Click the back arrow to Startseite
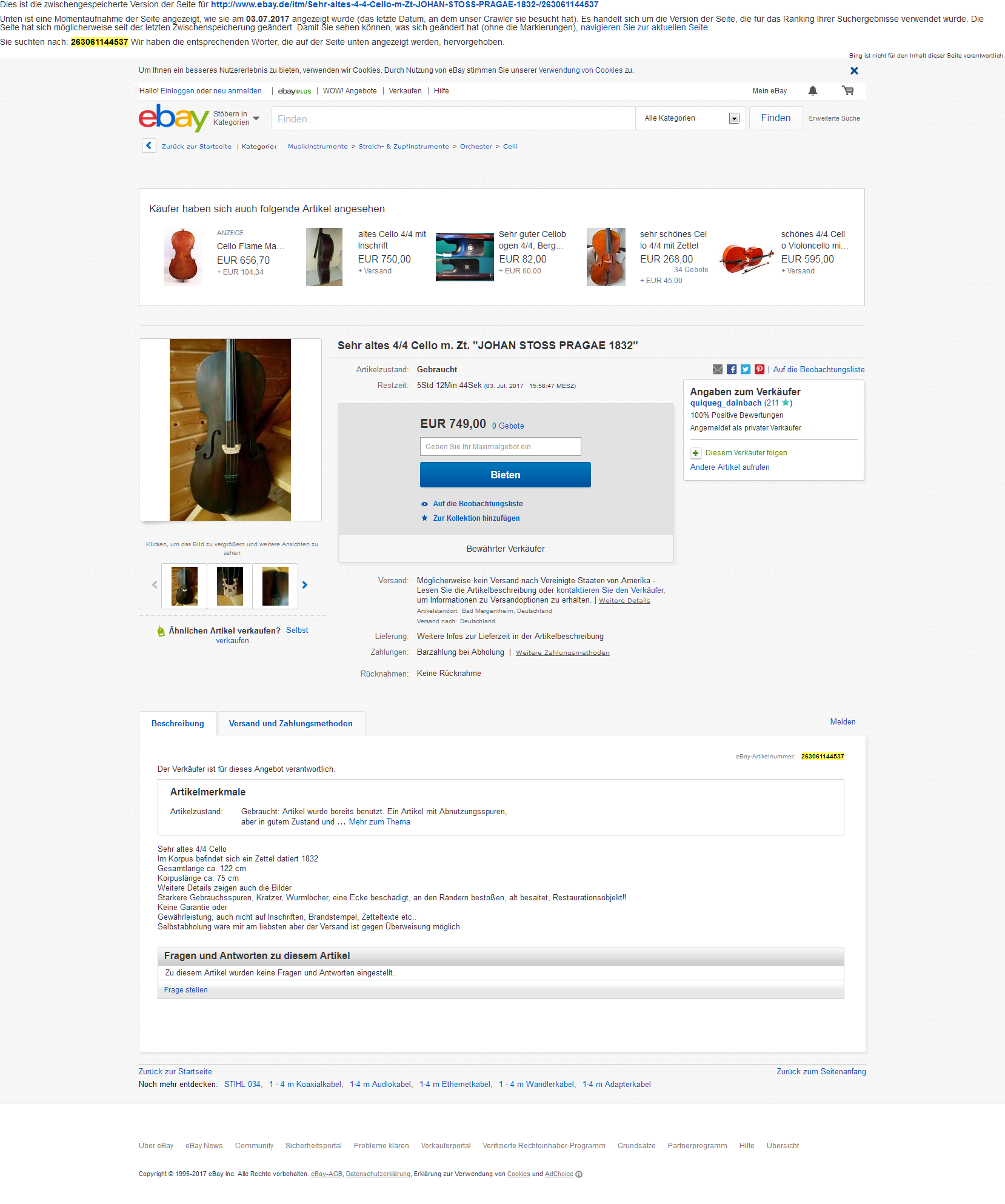The width and height of the screenshot is (1005, 1204). 149,146
